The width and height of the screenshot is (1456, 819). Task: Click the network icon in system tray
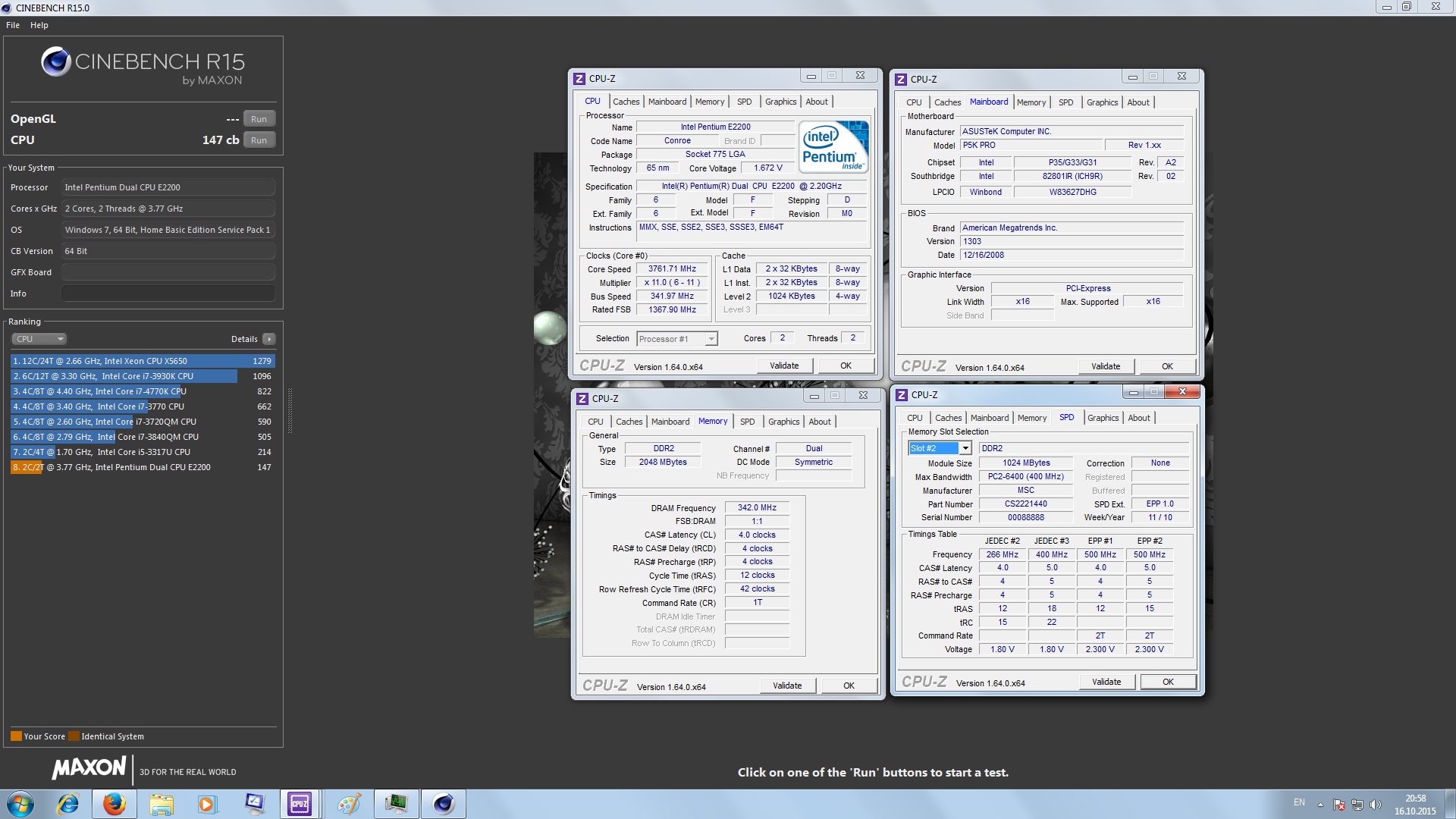1357,805
